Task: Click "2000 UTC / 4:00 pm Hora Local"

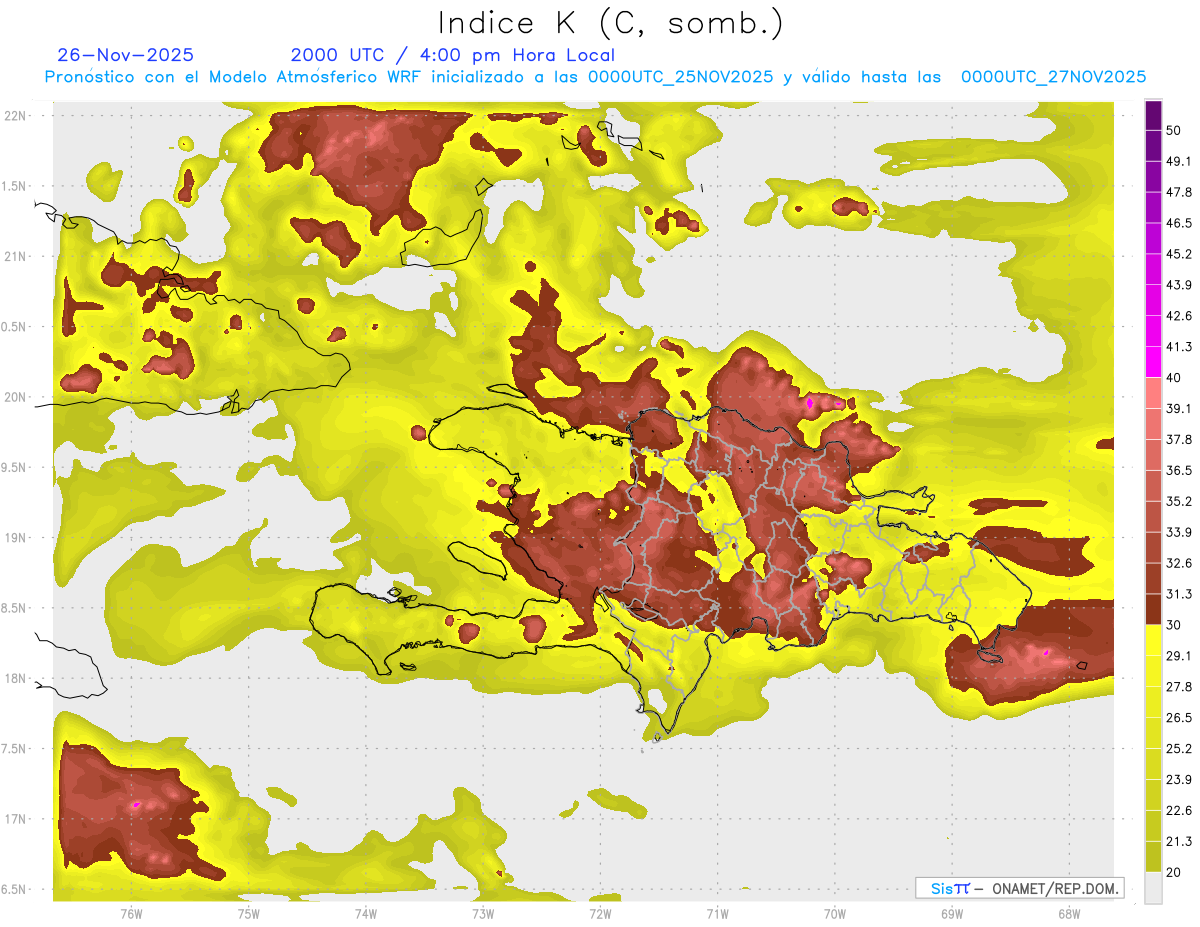Action: (x=453, y=55)
